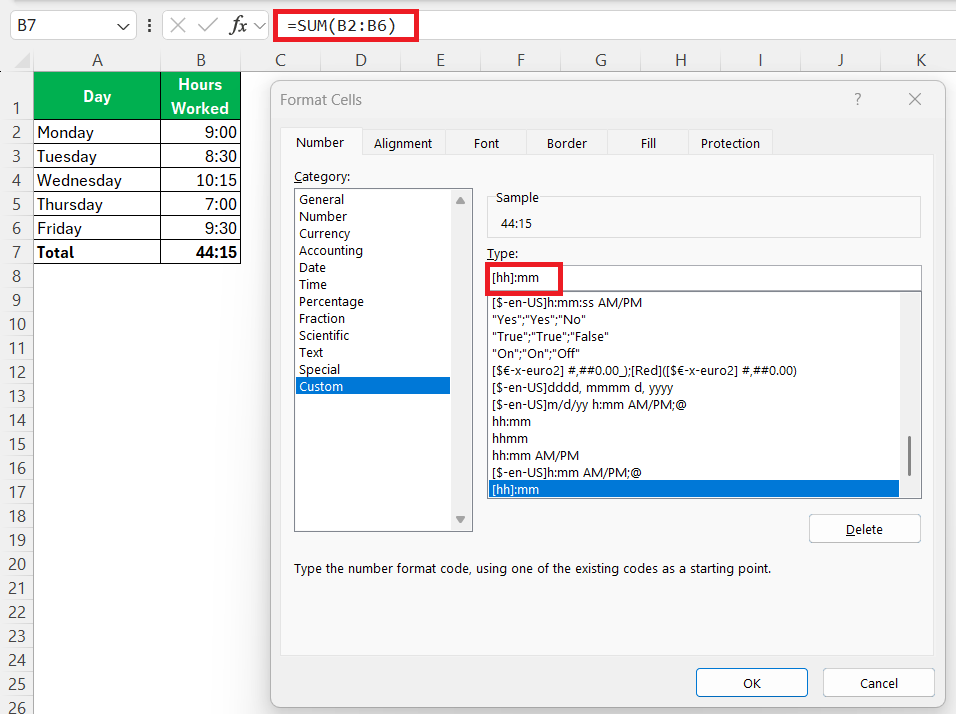This screenshot has height=714, width=956.
Task: Select Percentage category
Action: (x=373, y=302)
